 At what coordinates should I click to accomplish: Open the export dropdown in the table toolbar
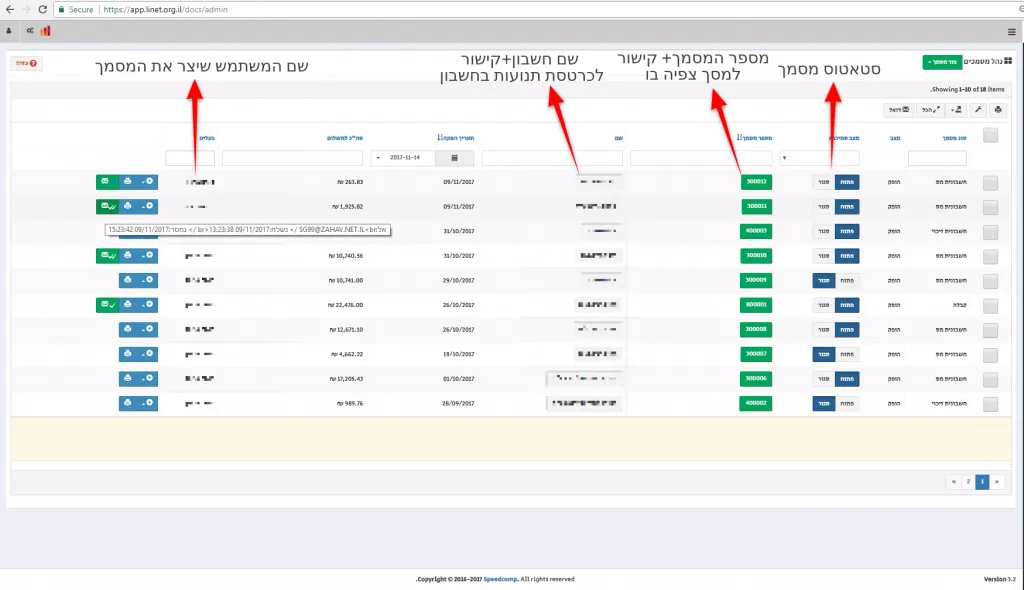tap(956, 110)
